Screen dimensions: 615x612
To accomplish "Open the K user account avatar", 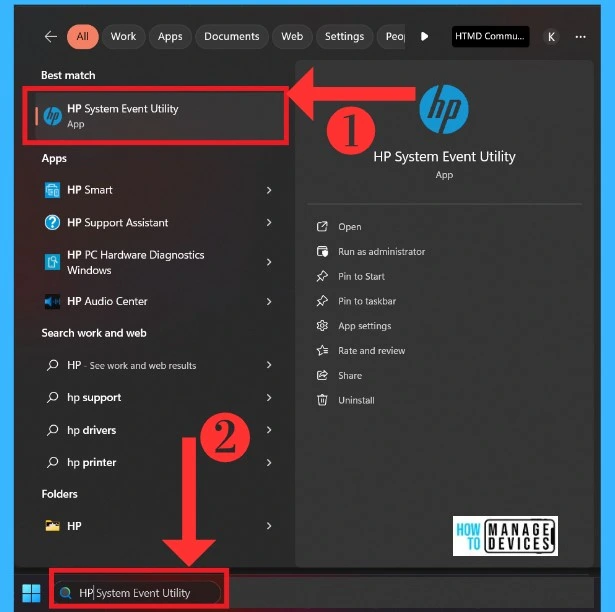I will tap(551, 37).
